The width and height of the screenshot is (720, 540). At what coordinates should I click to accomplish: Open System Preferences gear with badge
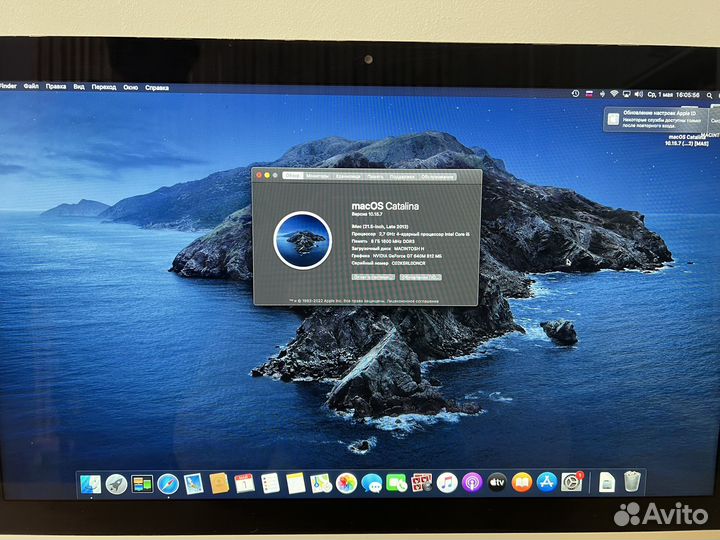tap(572, 482)
